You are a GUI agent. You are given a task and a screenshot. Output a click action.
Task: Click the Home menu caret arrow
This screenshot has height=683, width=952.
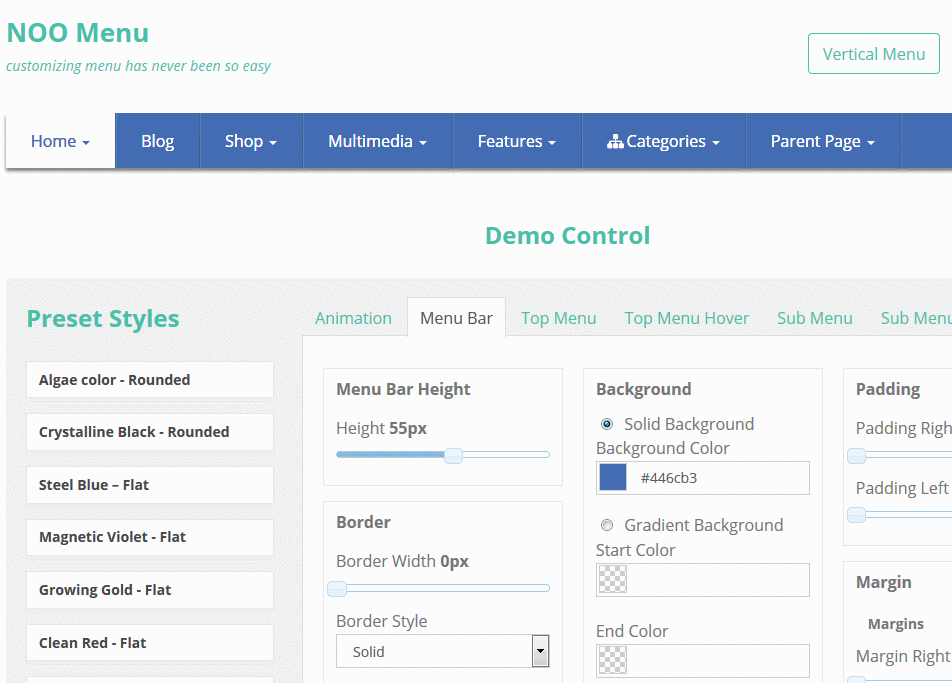(86, 143)
